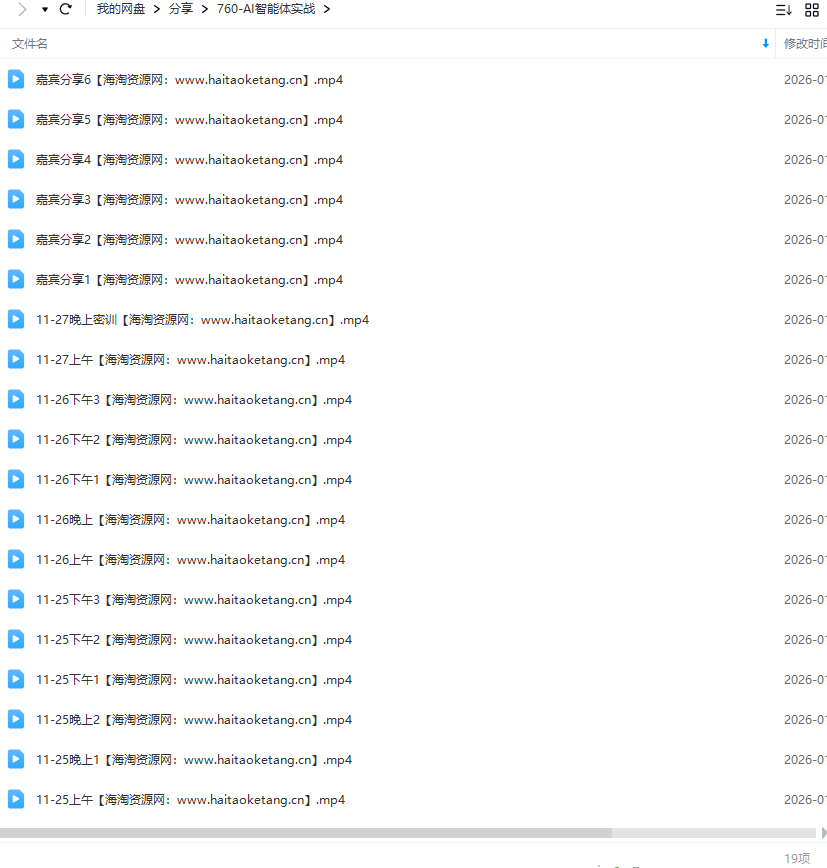Open the sort order options icon
The image size is (827, 868).
[x=784, y=9]
